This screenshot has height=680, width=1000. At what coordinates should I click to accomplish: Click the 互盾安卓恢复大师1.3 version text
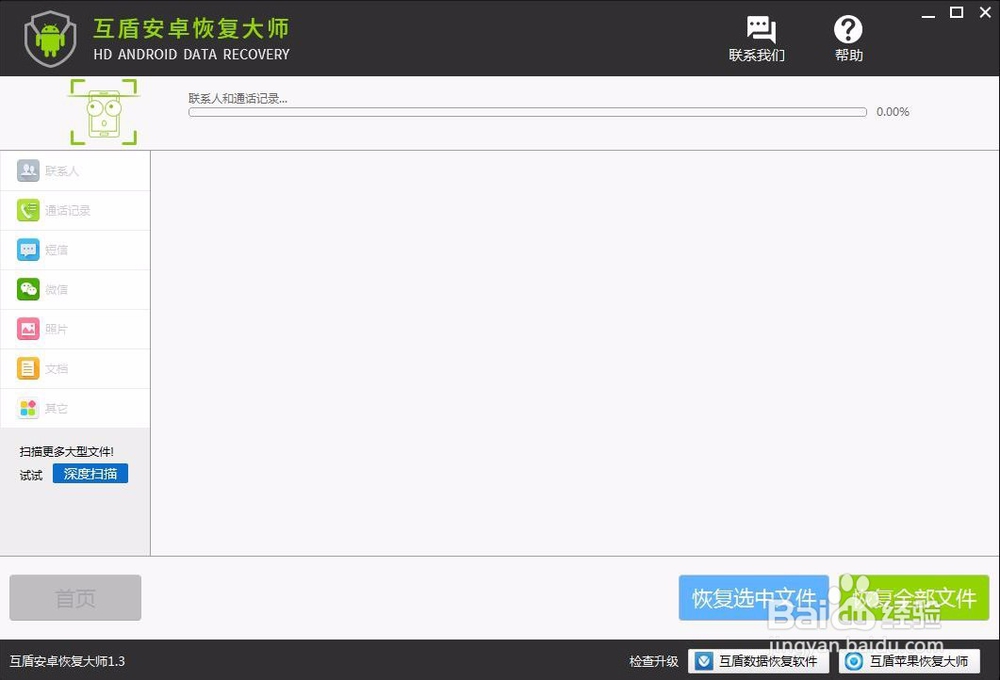[67, 661]
